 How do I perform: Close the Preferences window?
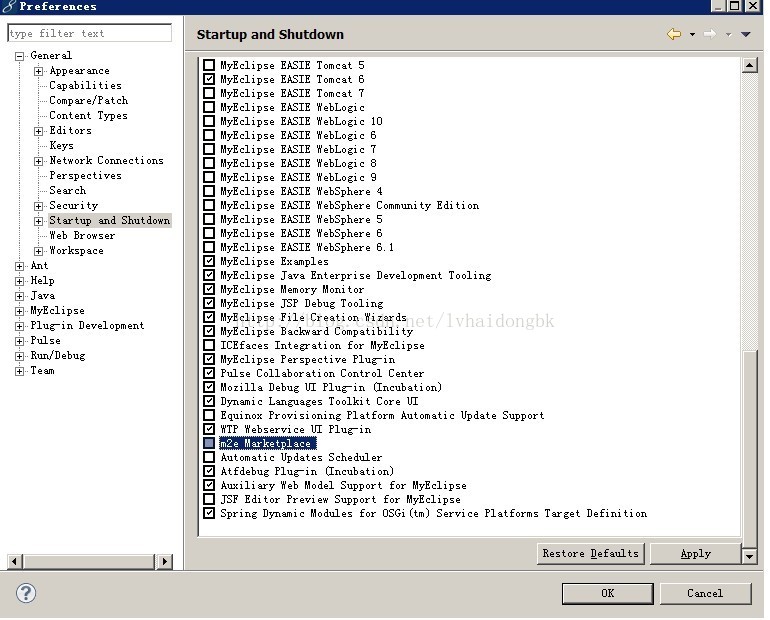[754, 5]
